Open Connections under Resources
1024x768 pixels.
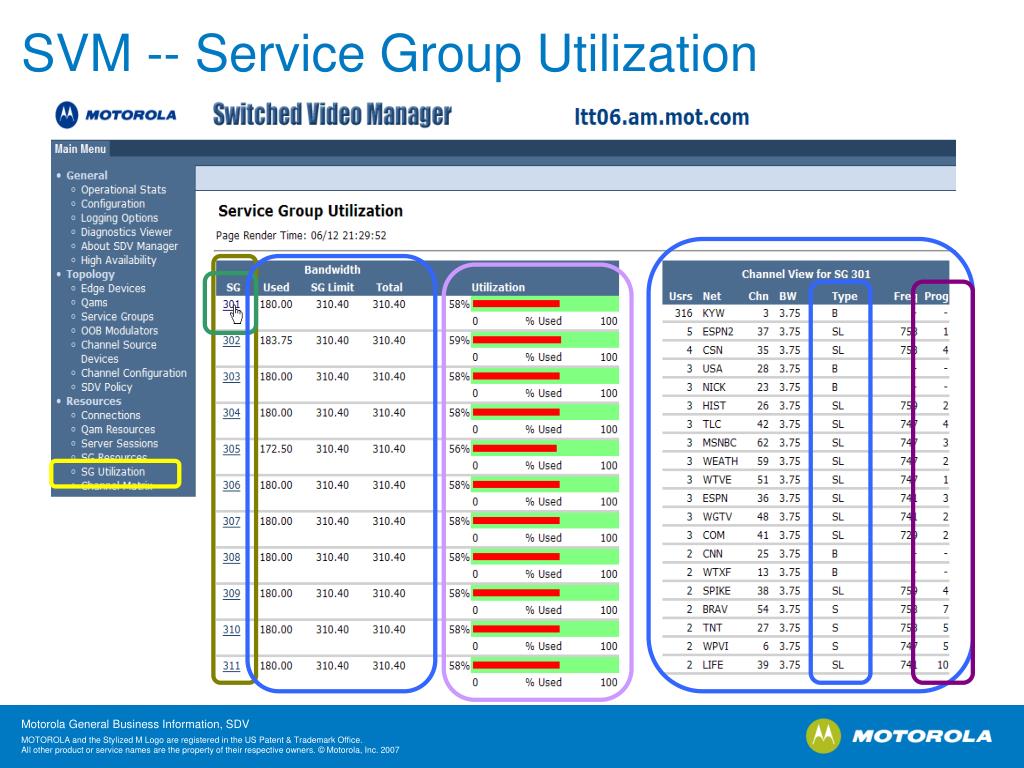click(110, 415)
